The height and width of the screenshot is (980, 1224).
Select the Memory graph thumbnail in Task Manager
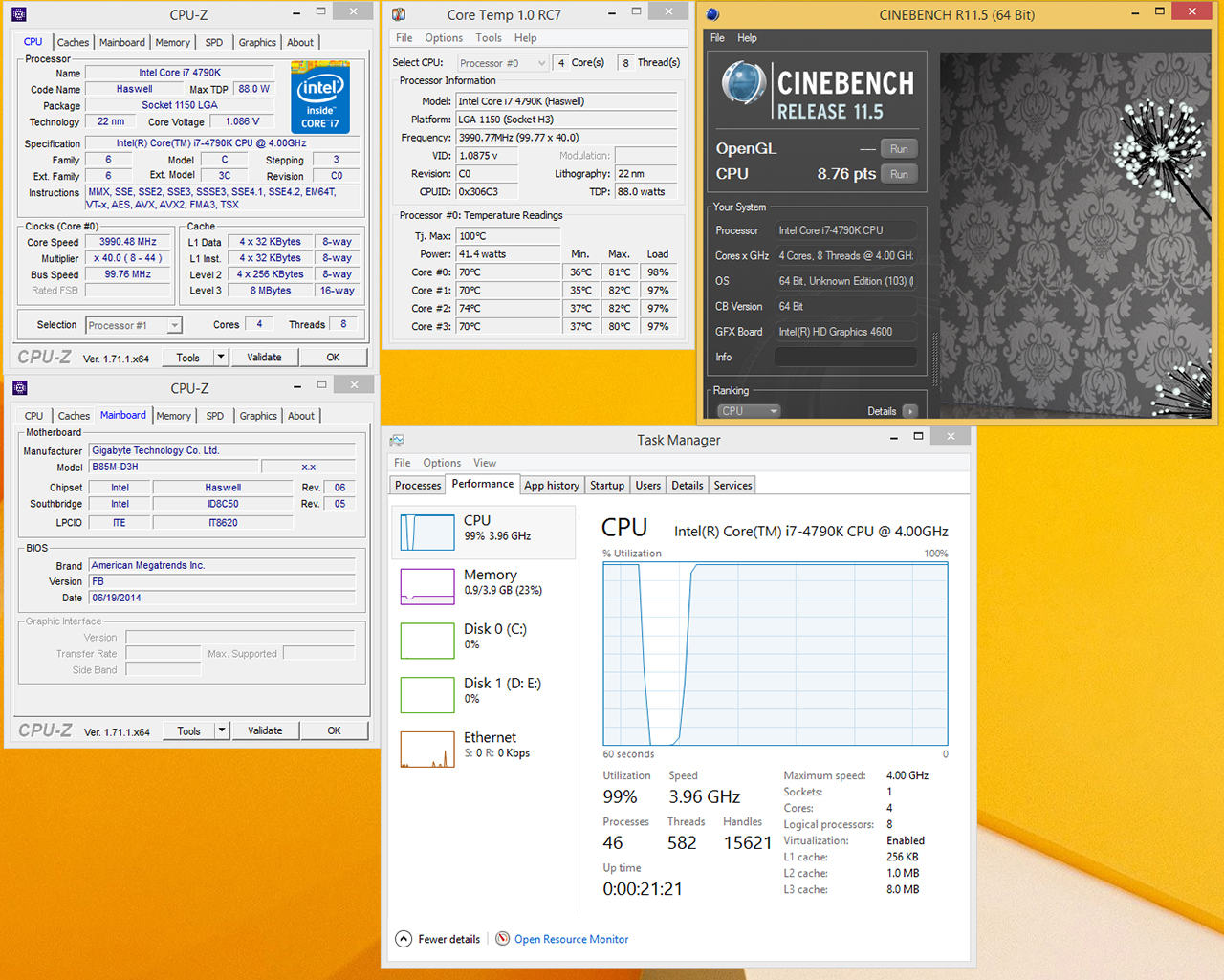click(427, 586)
